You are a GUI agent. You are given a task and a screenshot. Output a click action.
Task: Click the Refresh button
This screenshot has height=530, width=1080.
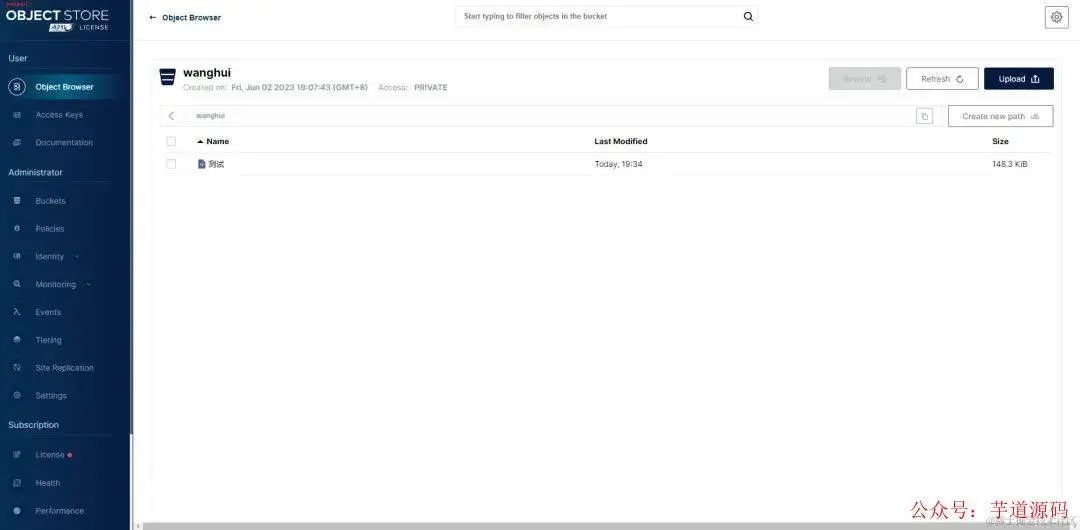point(942,79)
